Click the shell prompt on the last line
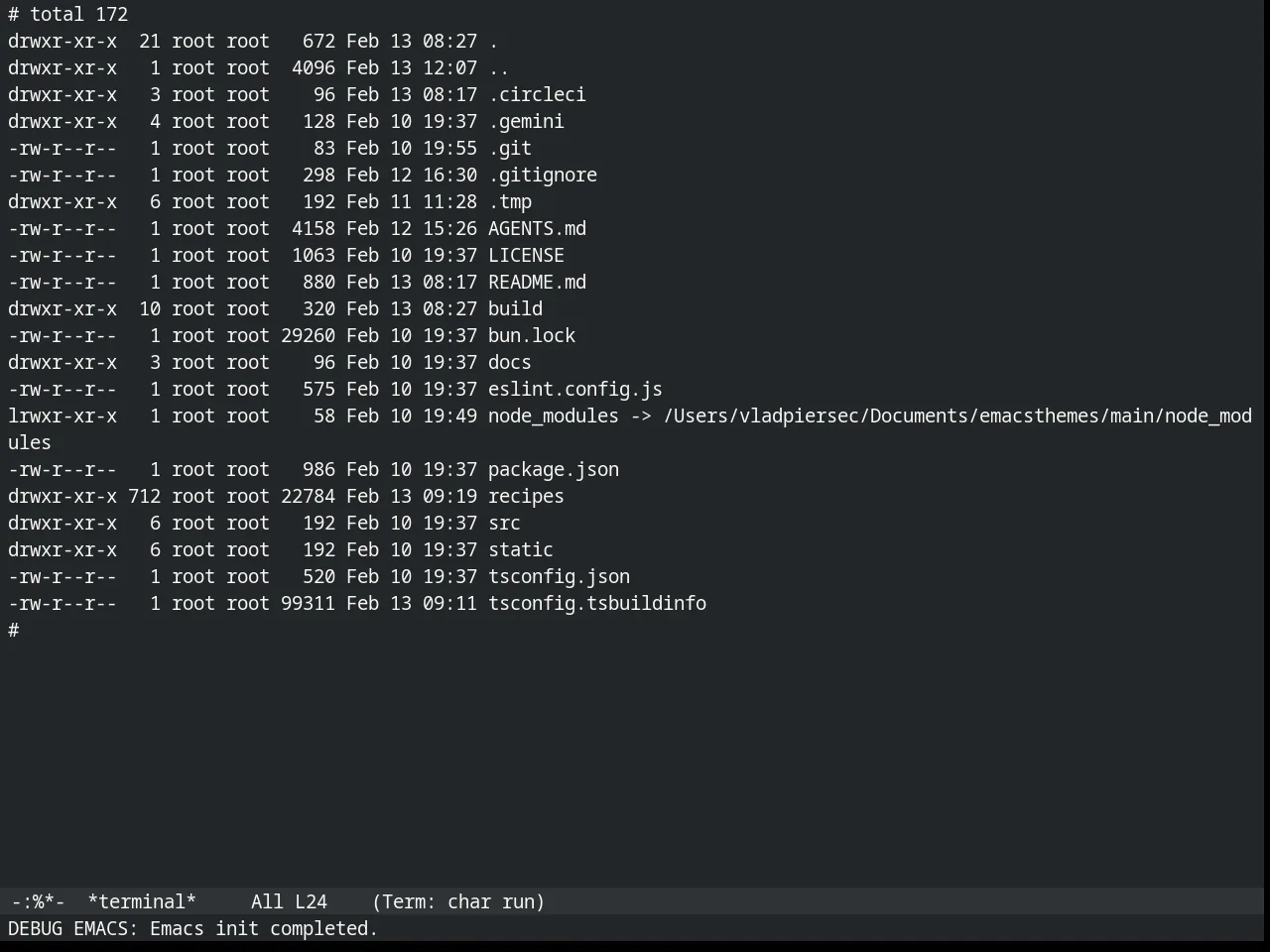The image size is (1270, 952). (14, 630)
